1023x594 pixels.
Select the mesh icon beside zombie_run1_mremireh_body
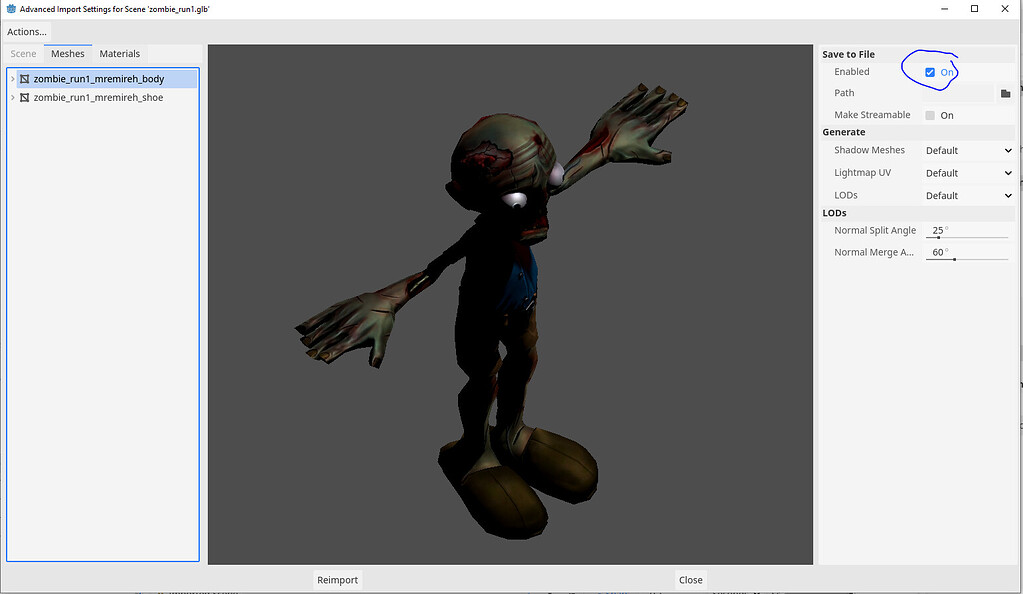pos(24,78)
